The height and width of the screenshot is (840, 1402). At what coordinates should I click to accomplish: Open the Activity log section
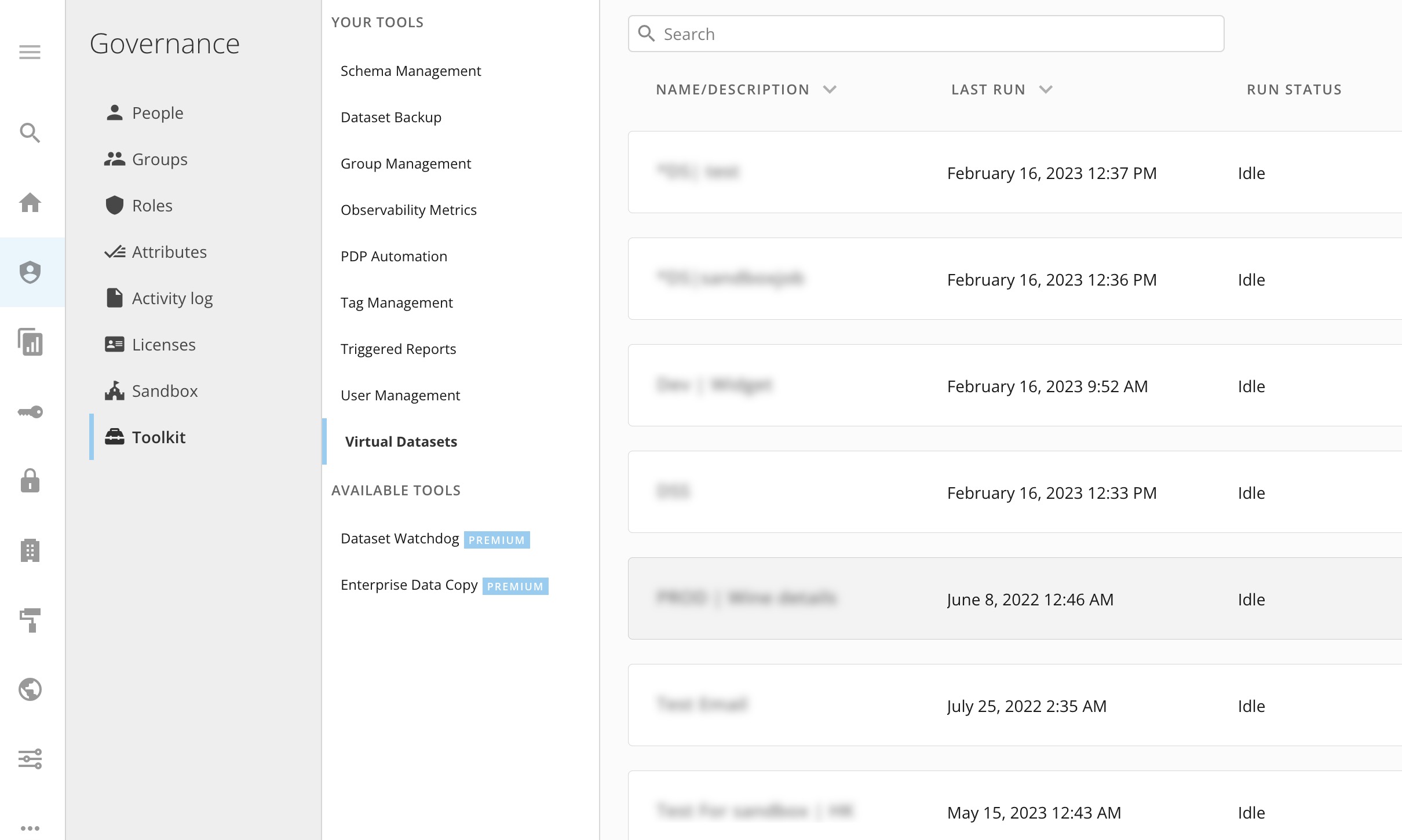tap(171, 298)
